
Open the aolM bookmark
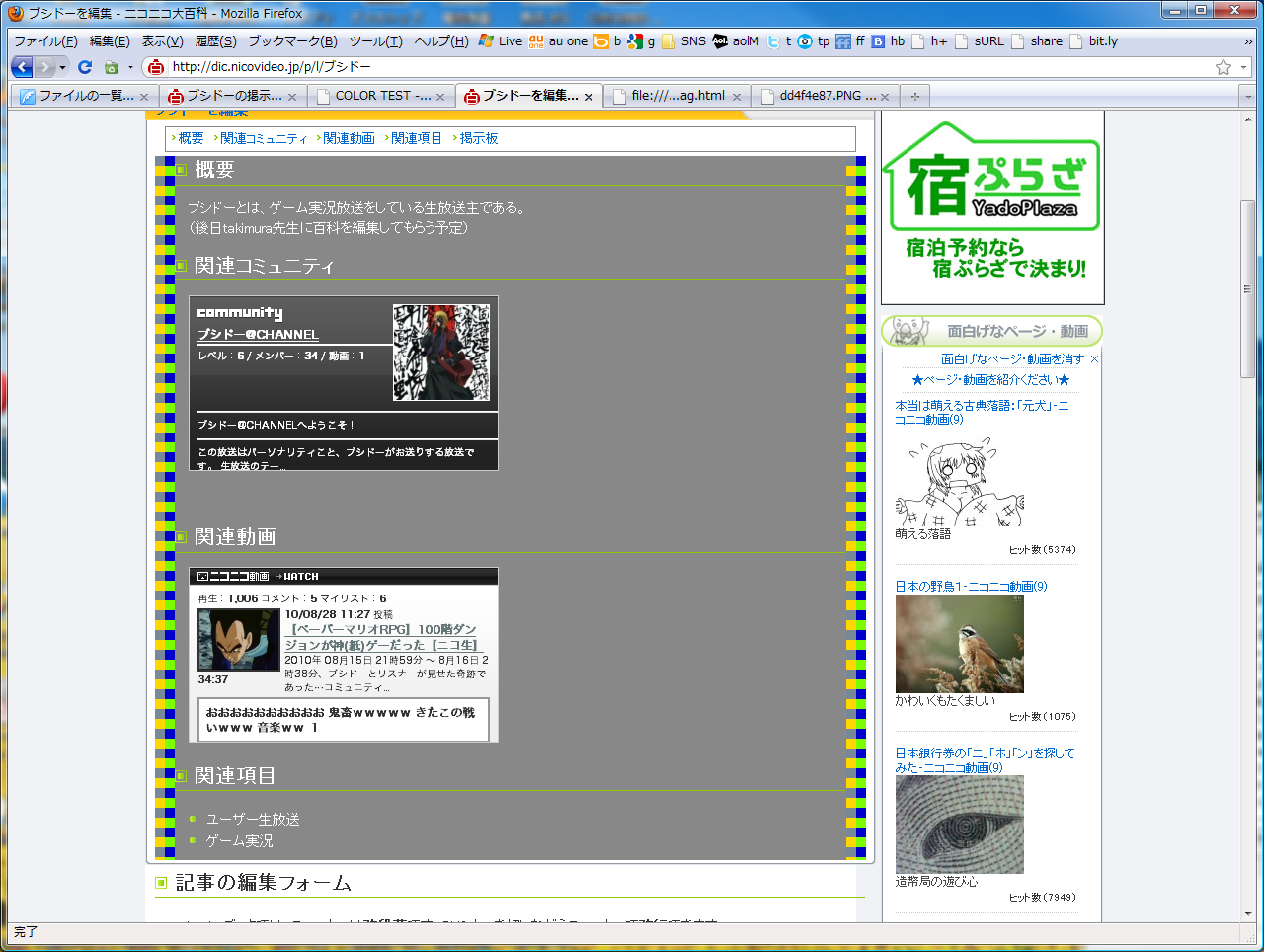point(736,41)
